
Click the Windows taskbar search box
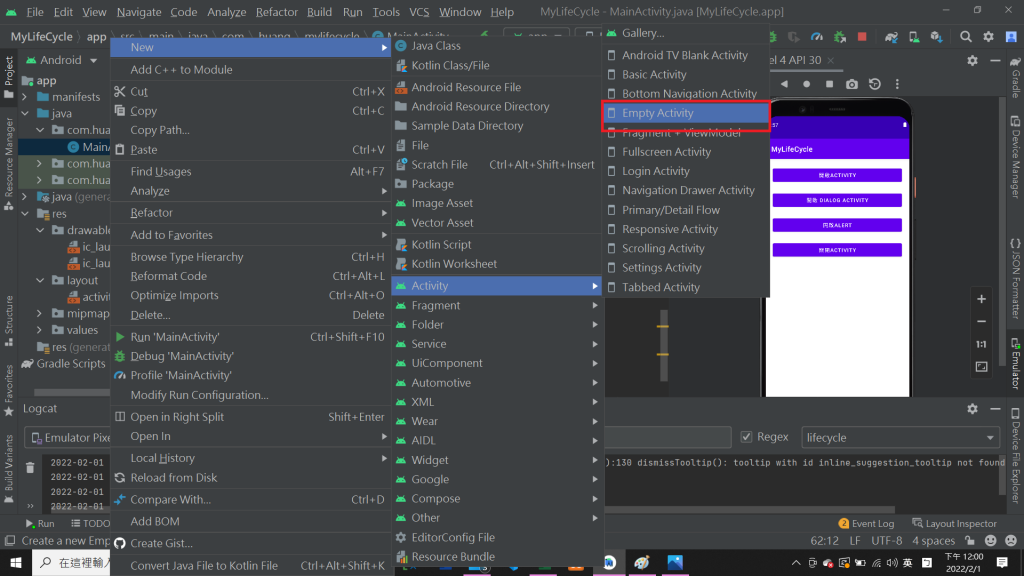(x=72, y=562)
